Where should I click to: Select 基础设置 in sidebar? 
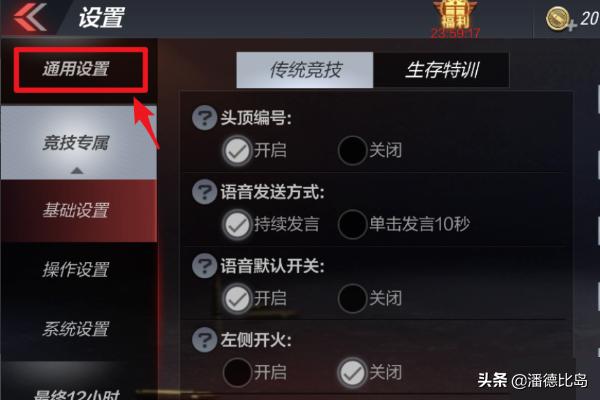point(79,211)
